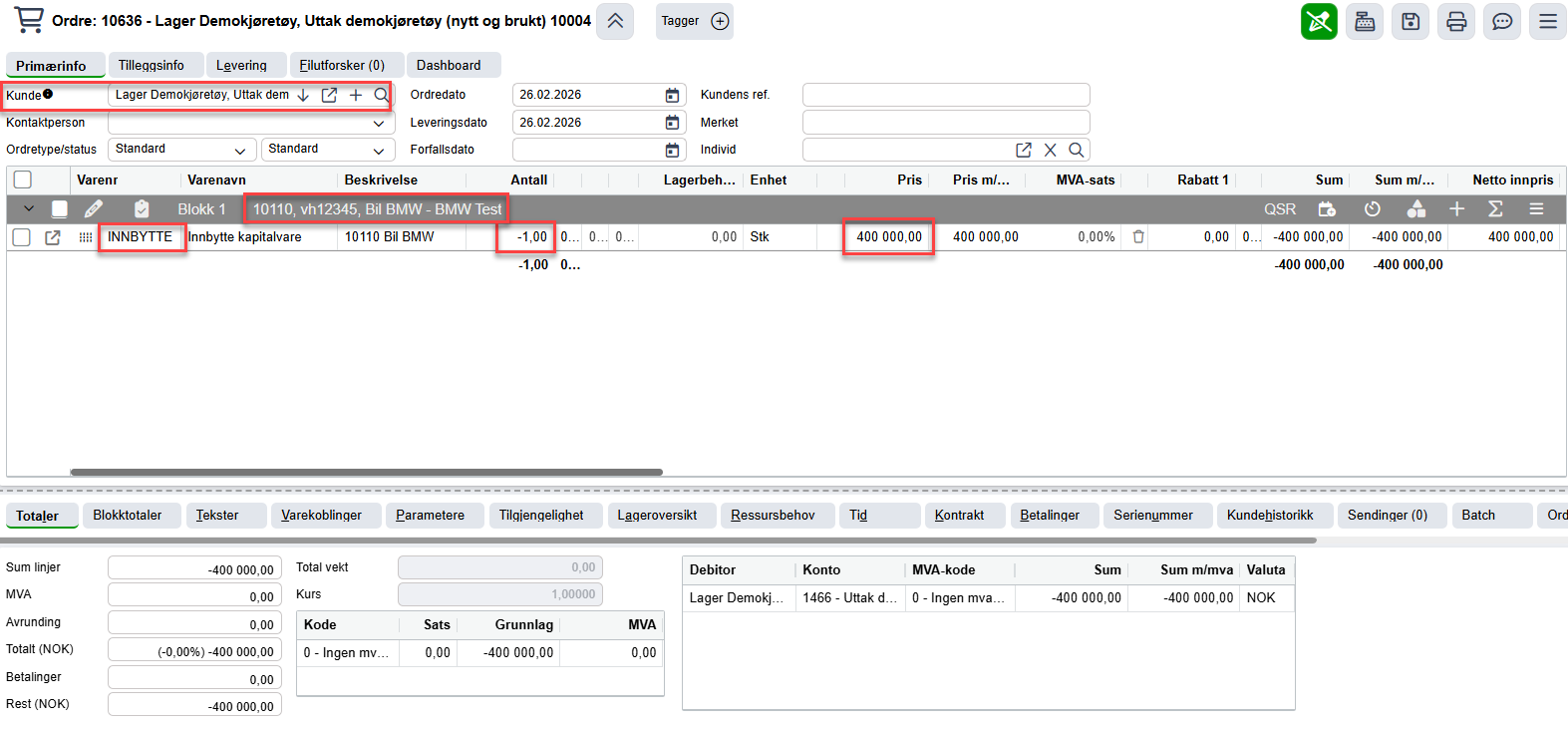This screenshot has width=1568, height=729.
Task: Add a line with Blokk 1 plus icon
Action: pos(1456,208)
